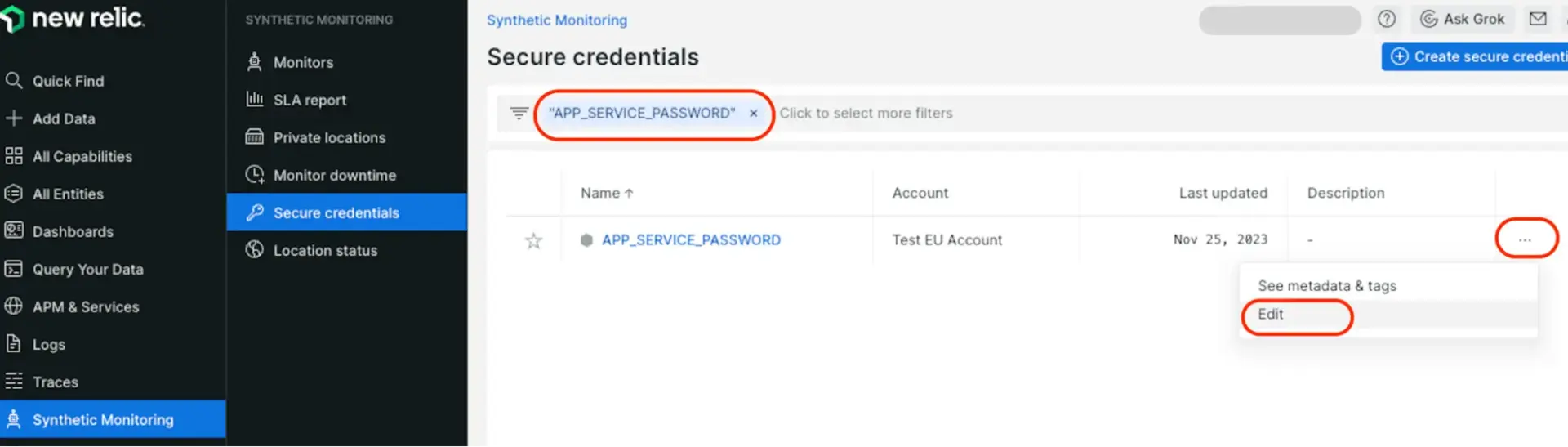1568x447 pixels.
Task: View the Location status page
Action: (x=325, y=250)
